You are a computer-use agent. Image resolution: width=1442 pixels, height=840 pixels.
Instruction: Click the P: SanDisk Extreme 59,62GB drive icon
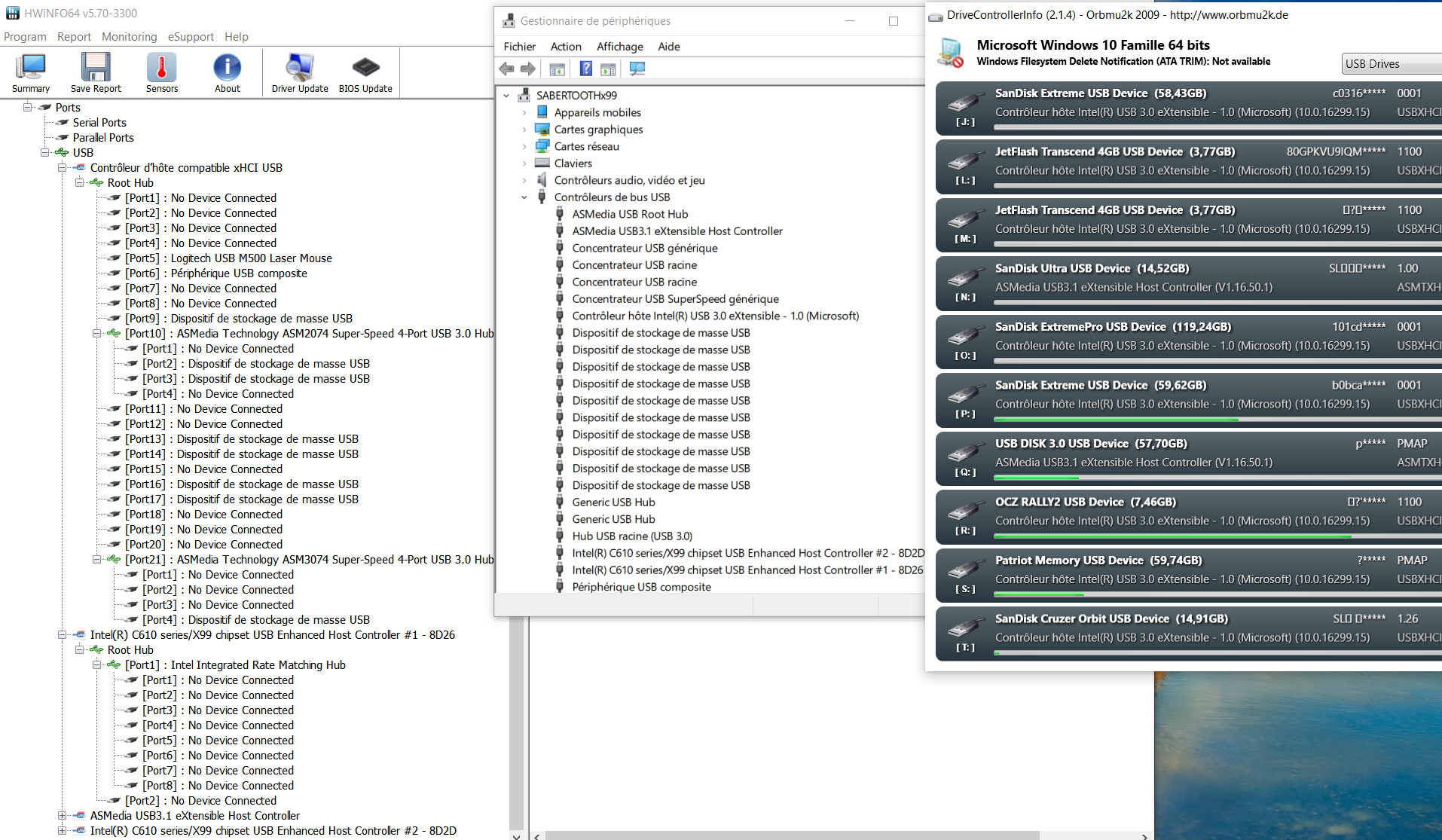pyautogui.click(x=966, y=393)
